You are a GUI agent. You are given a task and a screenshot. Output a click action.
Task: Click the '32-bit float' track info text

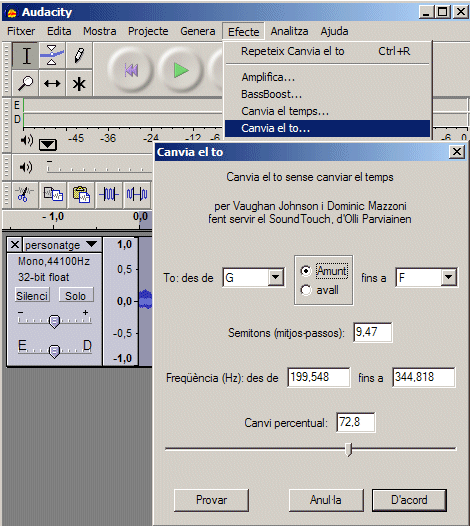tap(44, 277)
